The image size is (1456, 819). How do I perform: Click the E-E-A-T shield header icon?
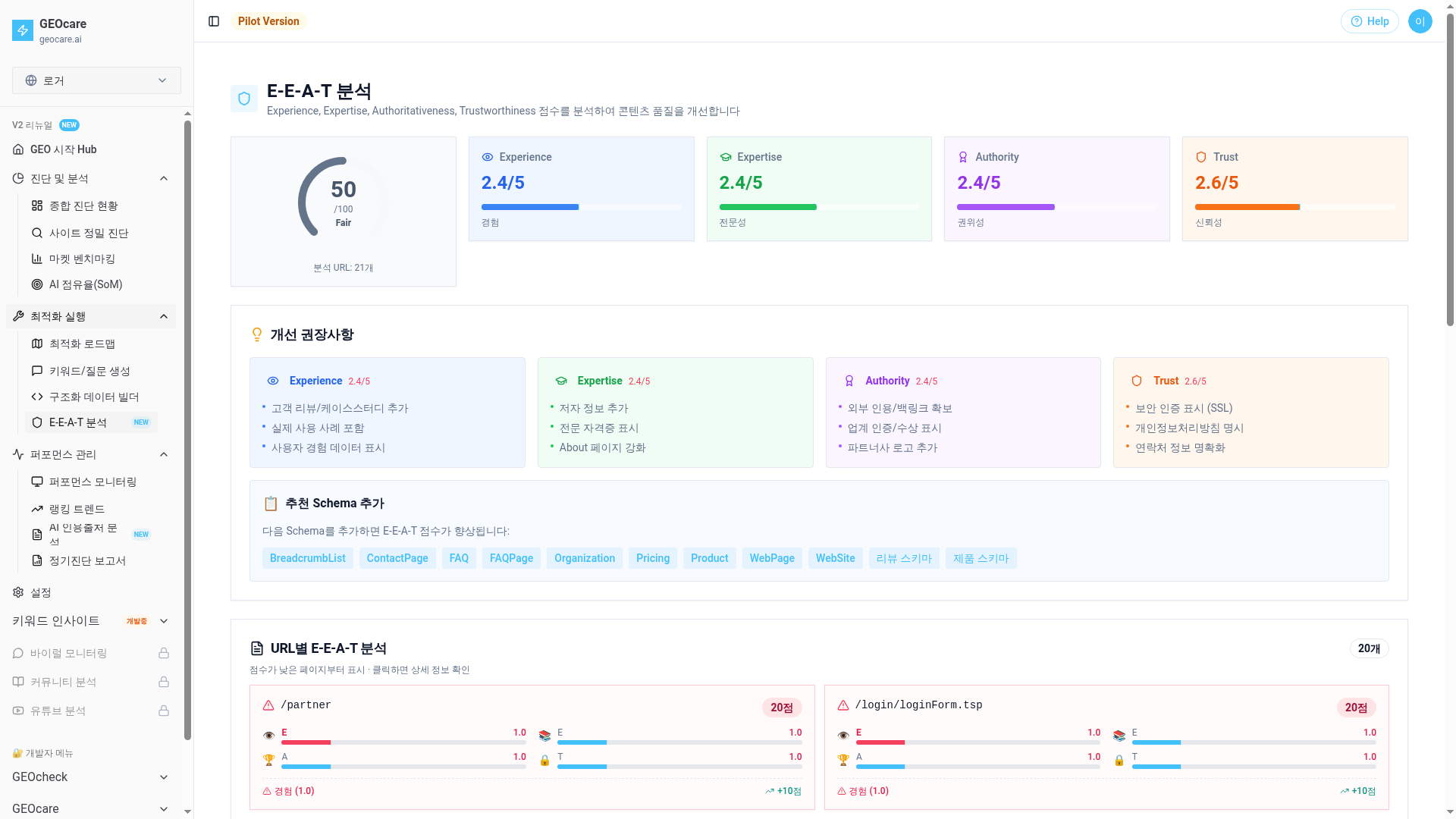click(x=244, y=99)
